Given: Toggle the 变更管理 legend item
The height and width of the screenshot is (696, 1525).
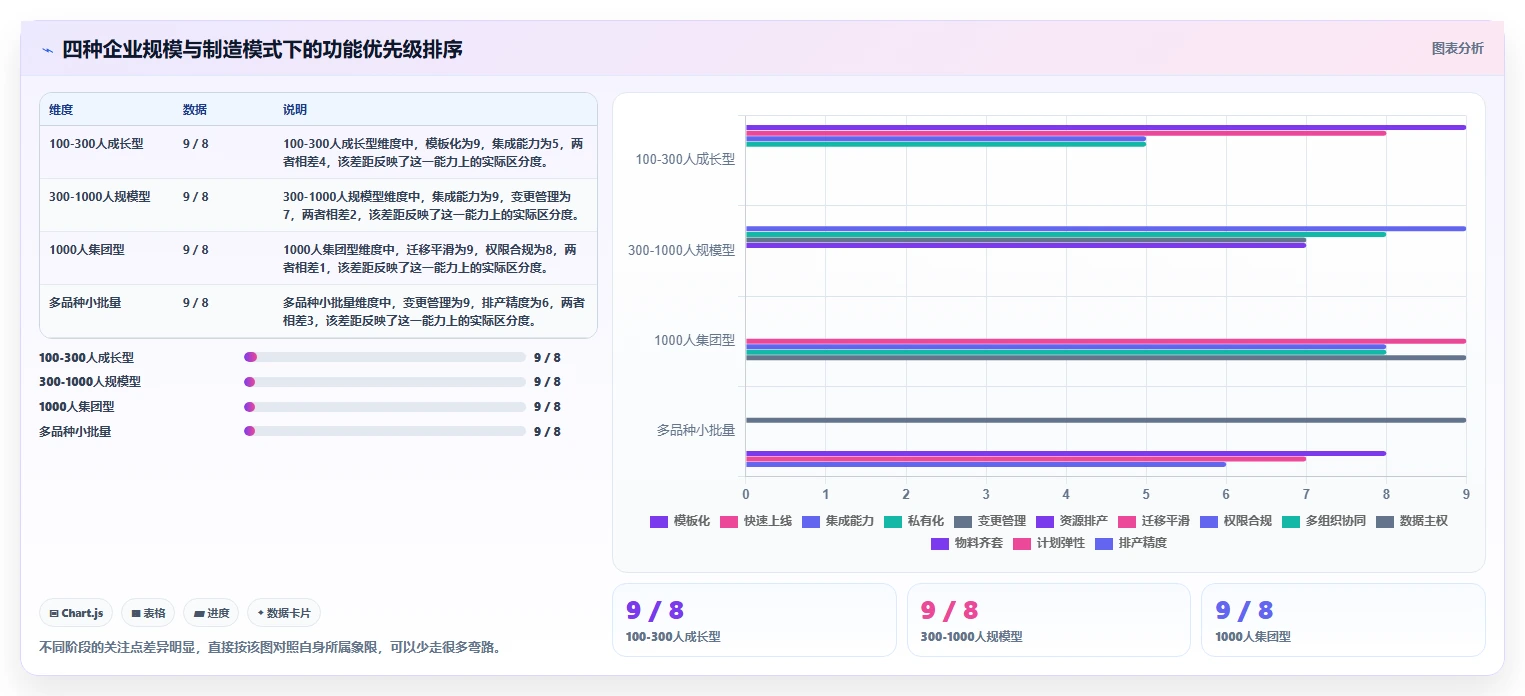Looking at the screenshot, I should click(990, 521).
